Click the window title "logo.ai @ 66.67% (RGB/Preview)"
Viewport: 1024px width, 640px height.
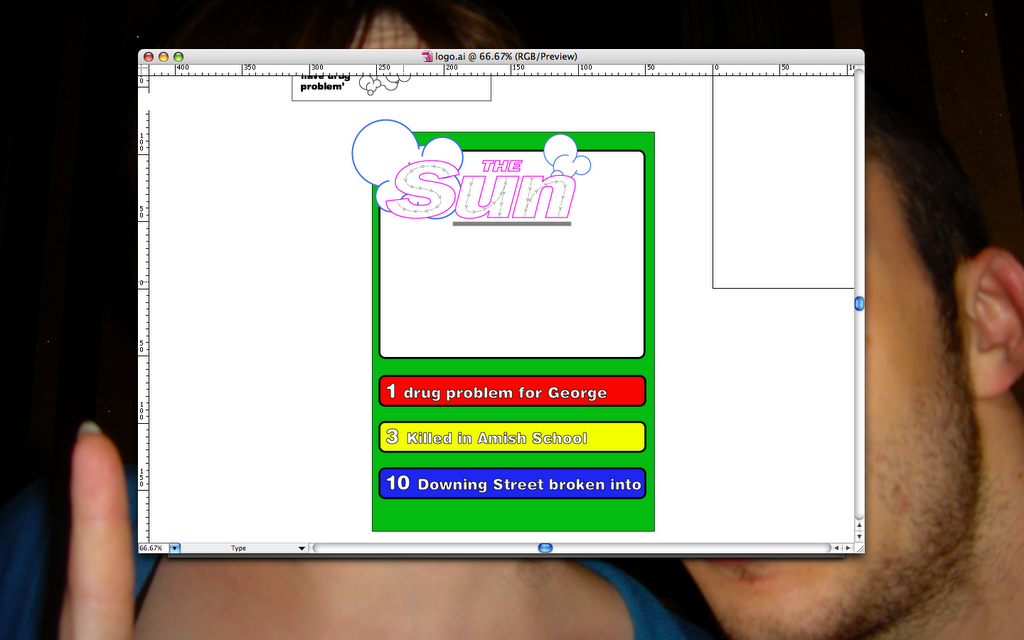tap(506, 57)
